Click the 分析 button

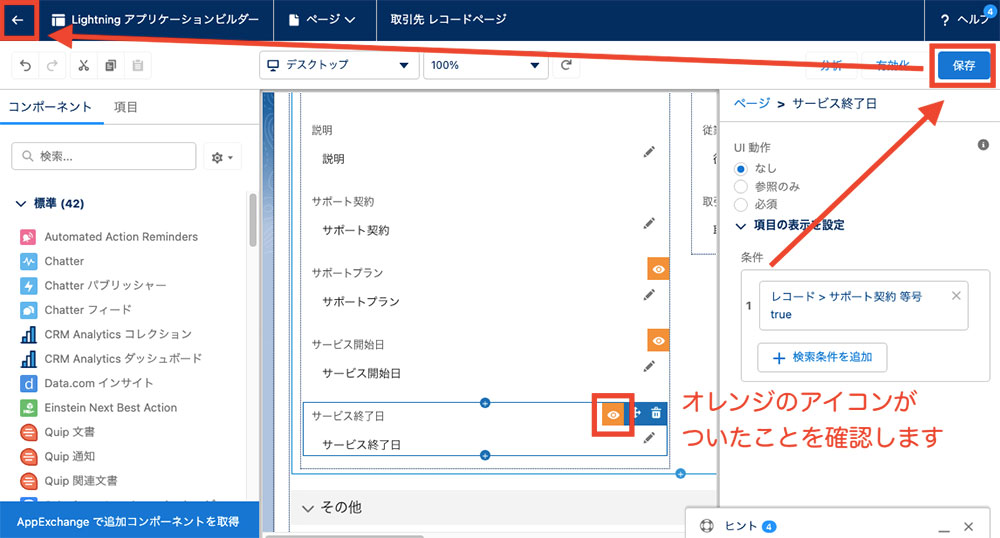point(832,65)
